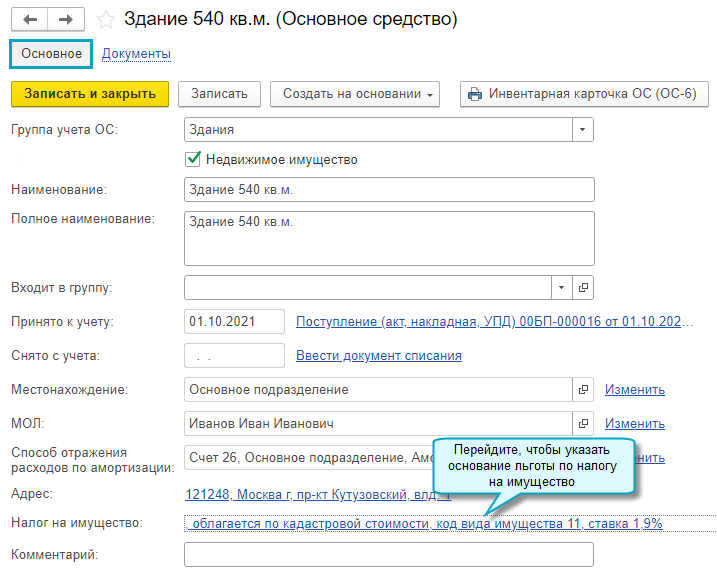Open МОЛ person card with open icon

pyautogui.click(x=584, y=424)
